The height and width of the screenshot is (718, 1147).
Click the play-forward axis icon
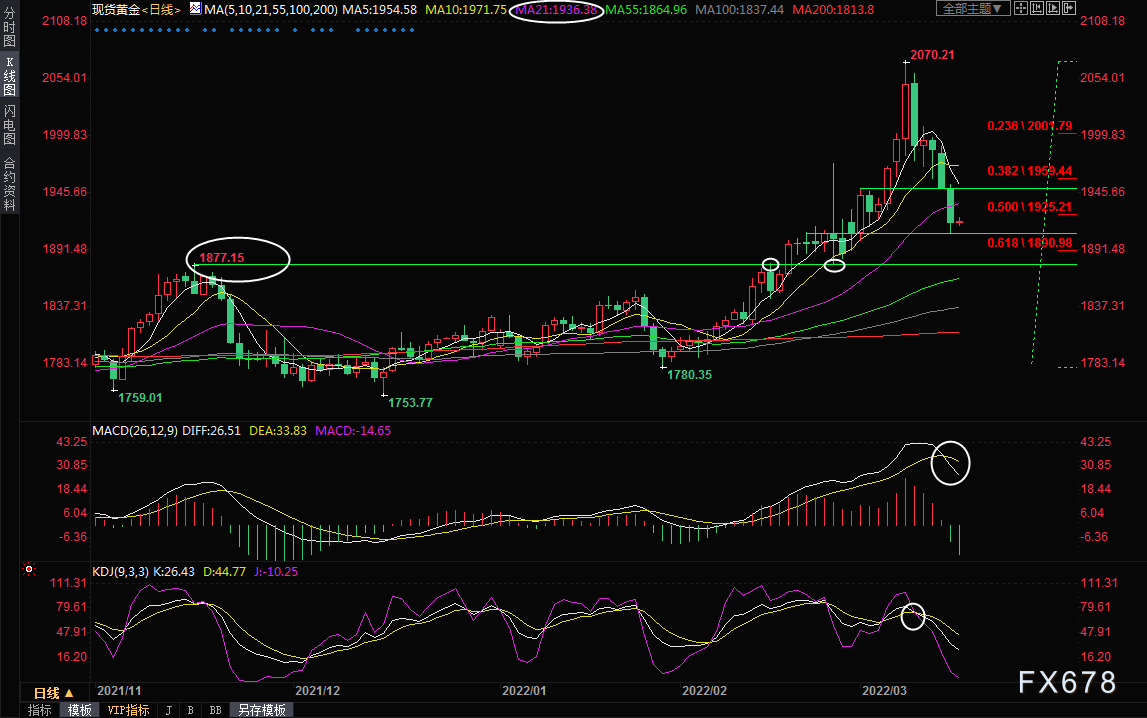click(x=1053, y=9)
